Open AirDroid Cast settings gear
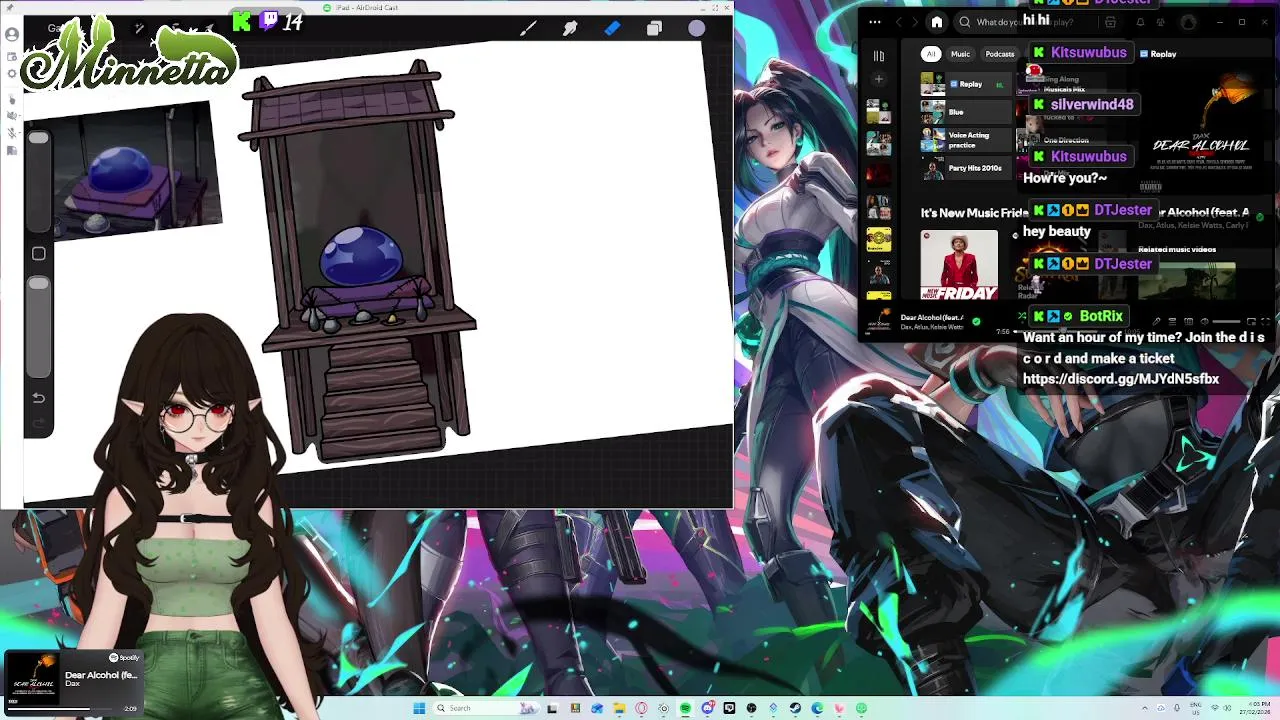Image resolution: width=1280 pixels, height=720 pixels. click(12, 73)
